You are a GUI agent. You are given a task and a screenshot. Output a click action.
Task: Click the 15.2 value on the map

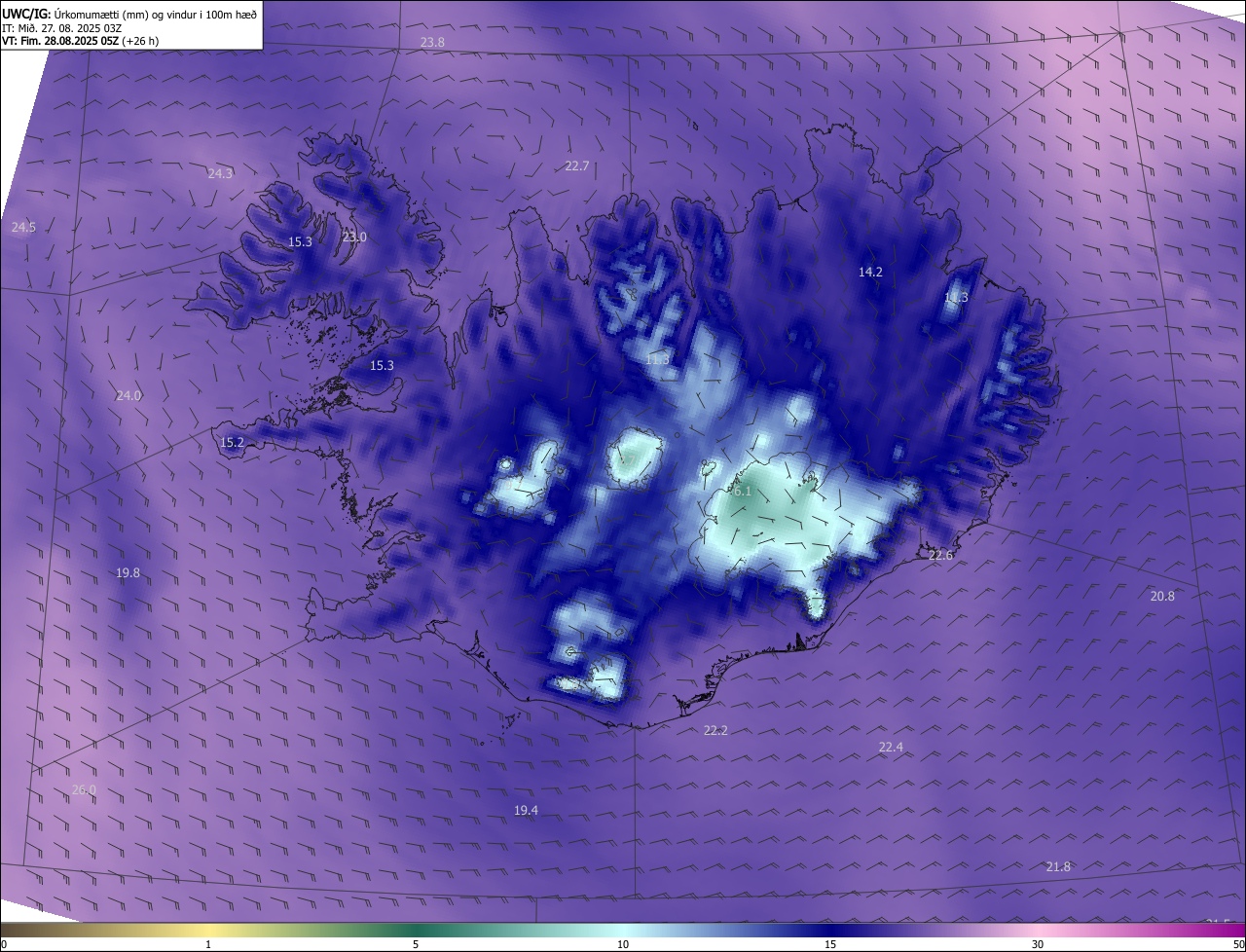[x=232, y=442]
